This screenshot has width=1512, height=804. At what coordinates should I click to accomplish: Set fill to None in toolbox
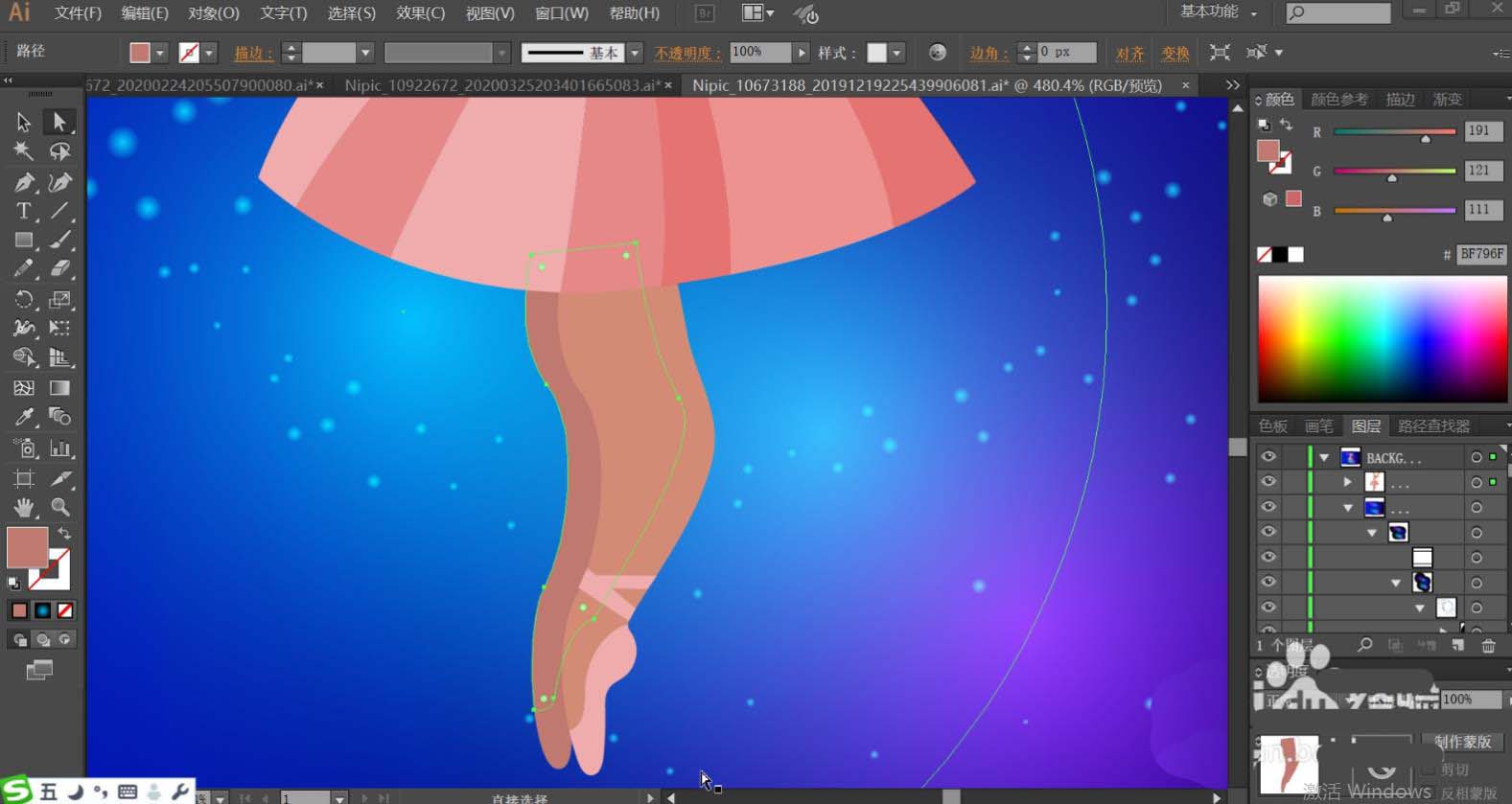click(x=65, y=610)
